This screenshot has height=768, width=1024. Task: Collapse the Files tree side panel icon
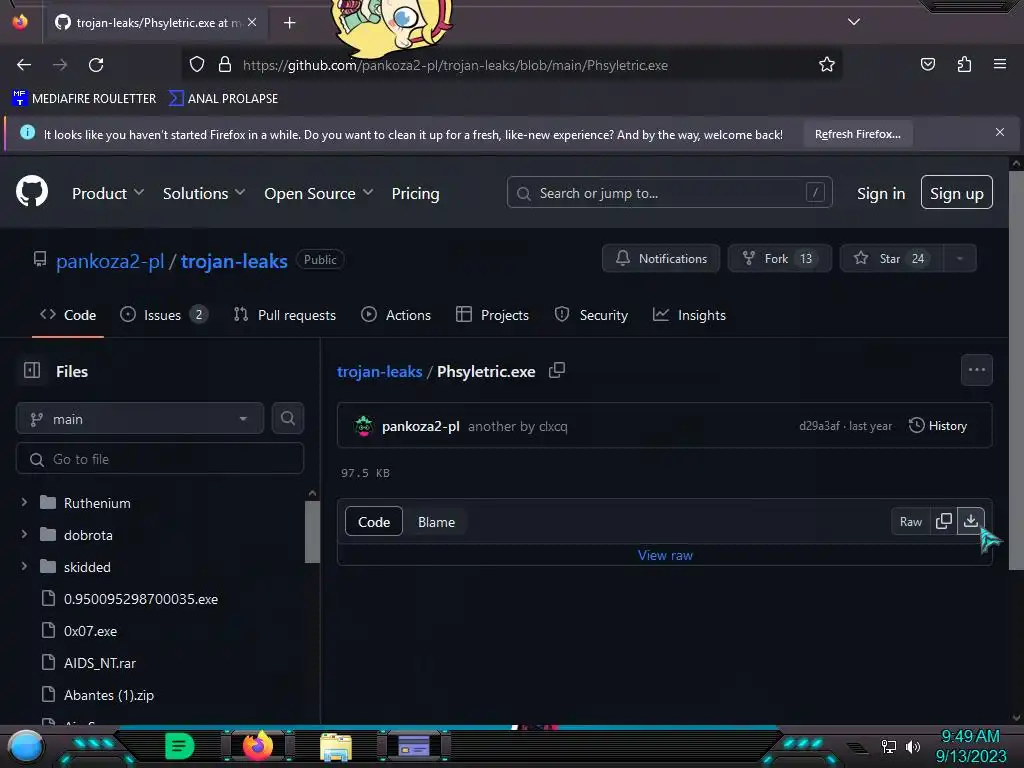[31, 370]
